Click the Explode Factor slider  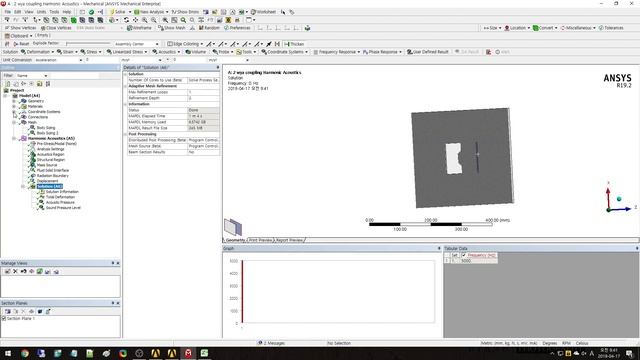point(88,43)
